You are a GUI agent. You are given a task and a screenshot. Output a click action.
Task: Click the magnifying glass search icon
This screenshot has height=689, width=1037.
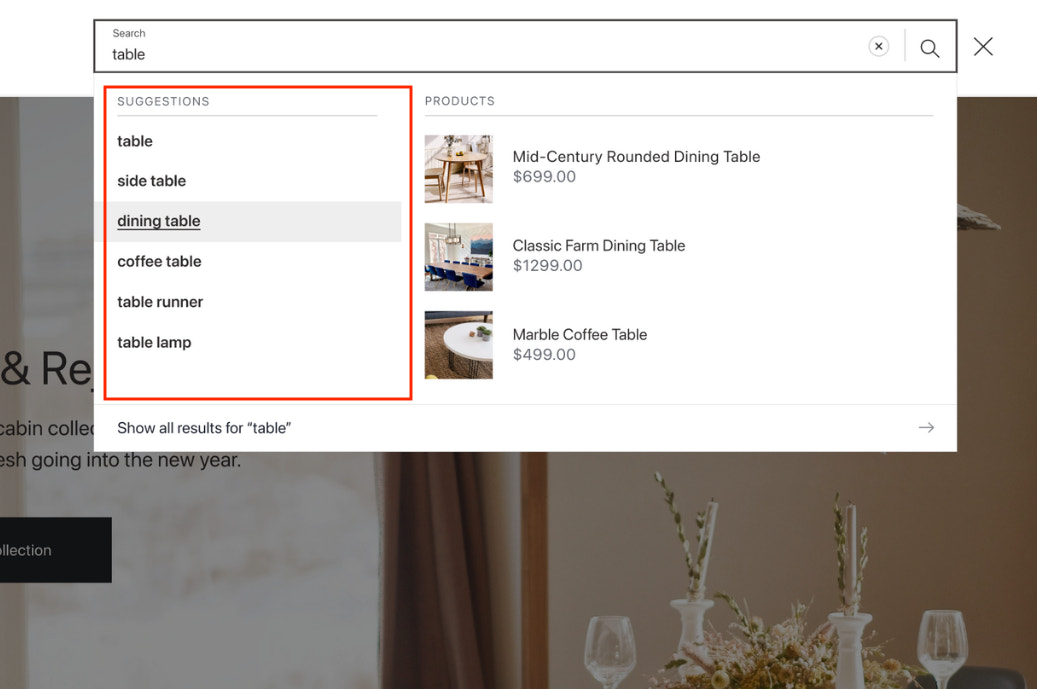pos(929,46)
